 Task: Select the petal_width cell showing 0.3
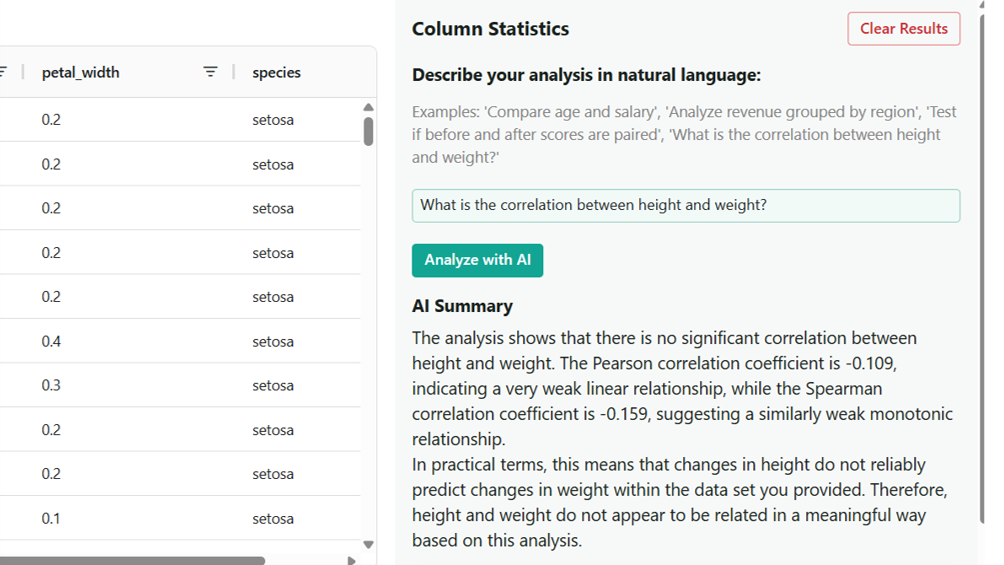click(51, 385)
